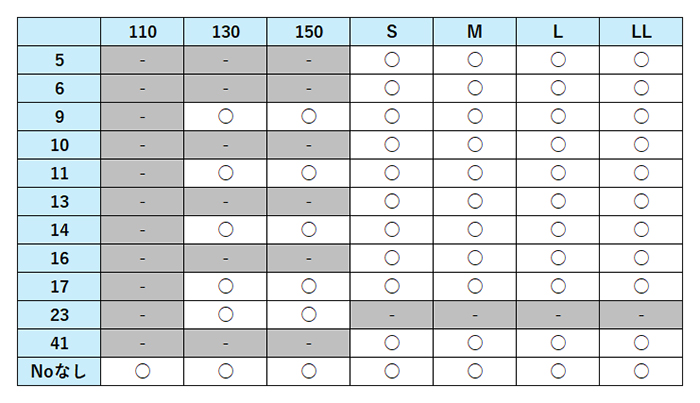Click the circle for number 41, size LL
This screenshot has width=700, height=403.
[641, 343]
